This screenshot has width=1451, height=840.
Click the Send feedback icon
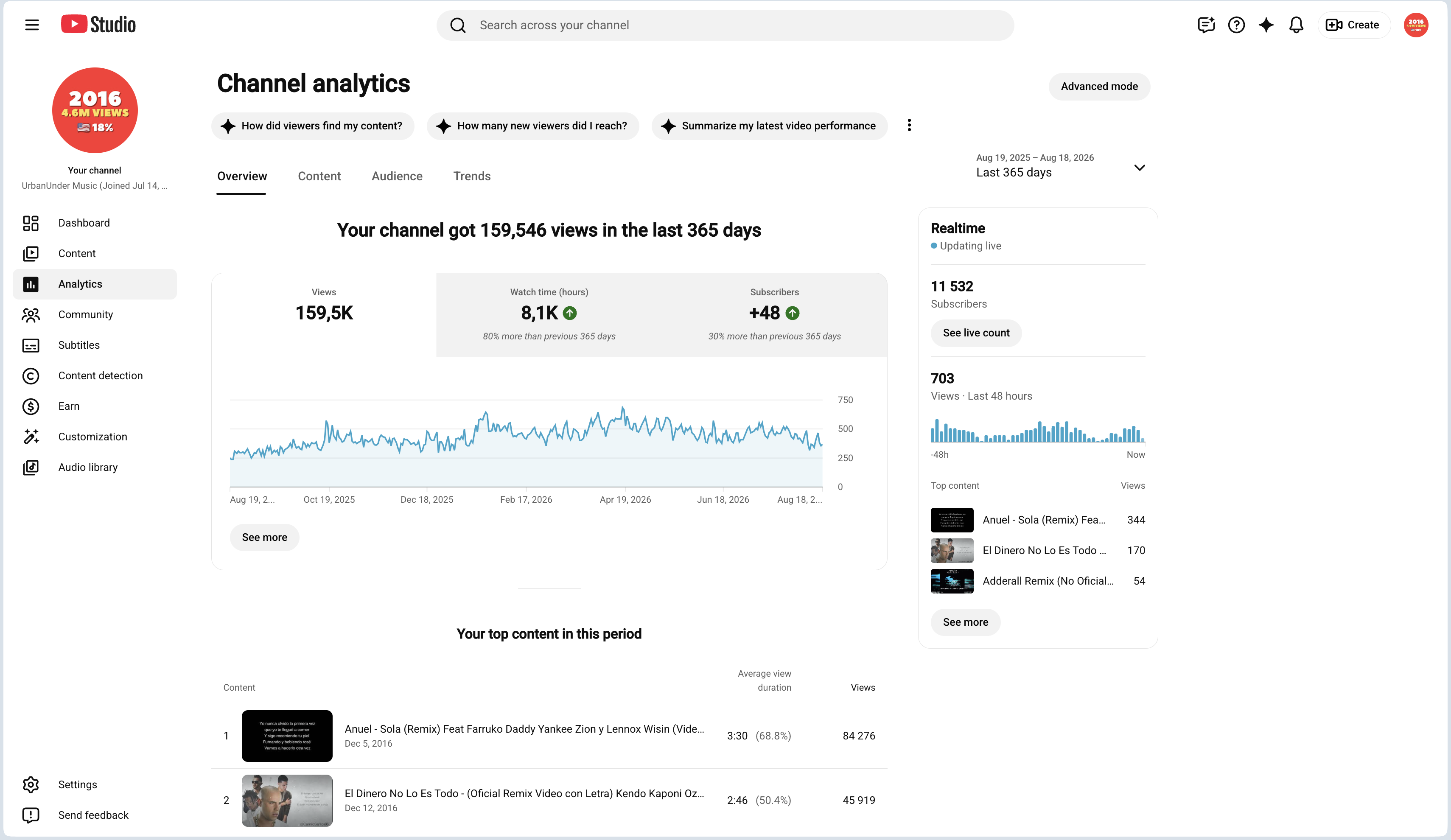pyautogui.click(x=31, y=815)
